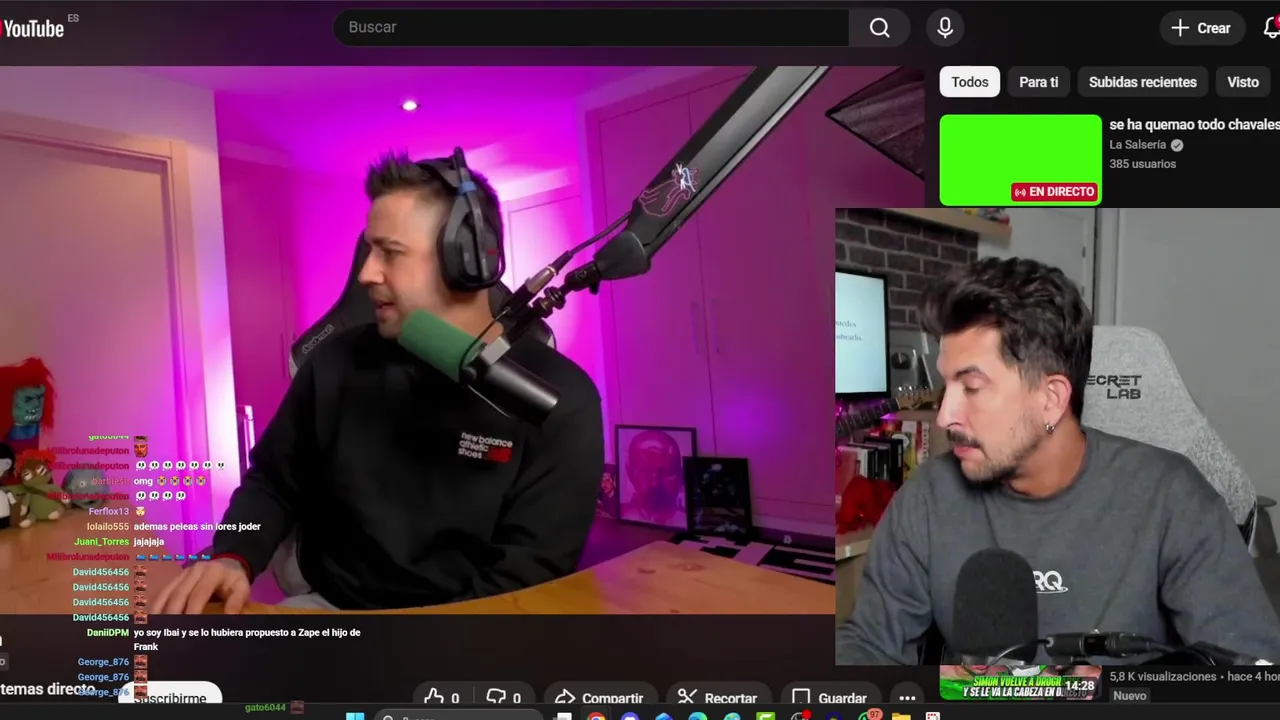Open the three-dot more actions menu
This screenshot has width=1280, height=720.
(907, 698)
